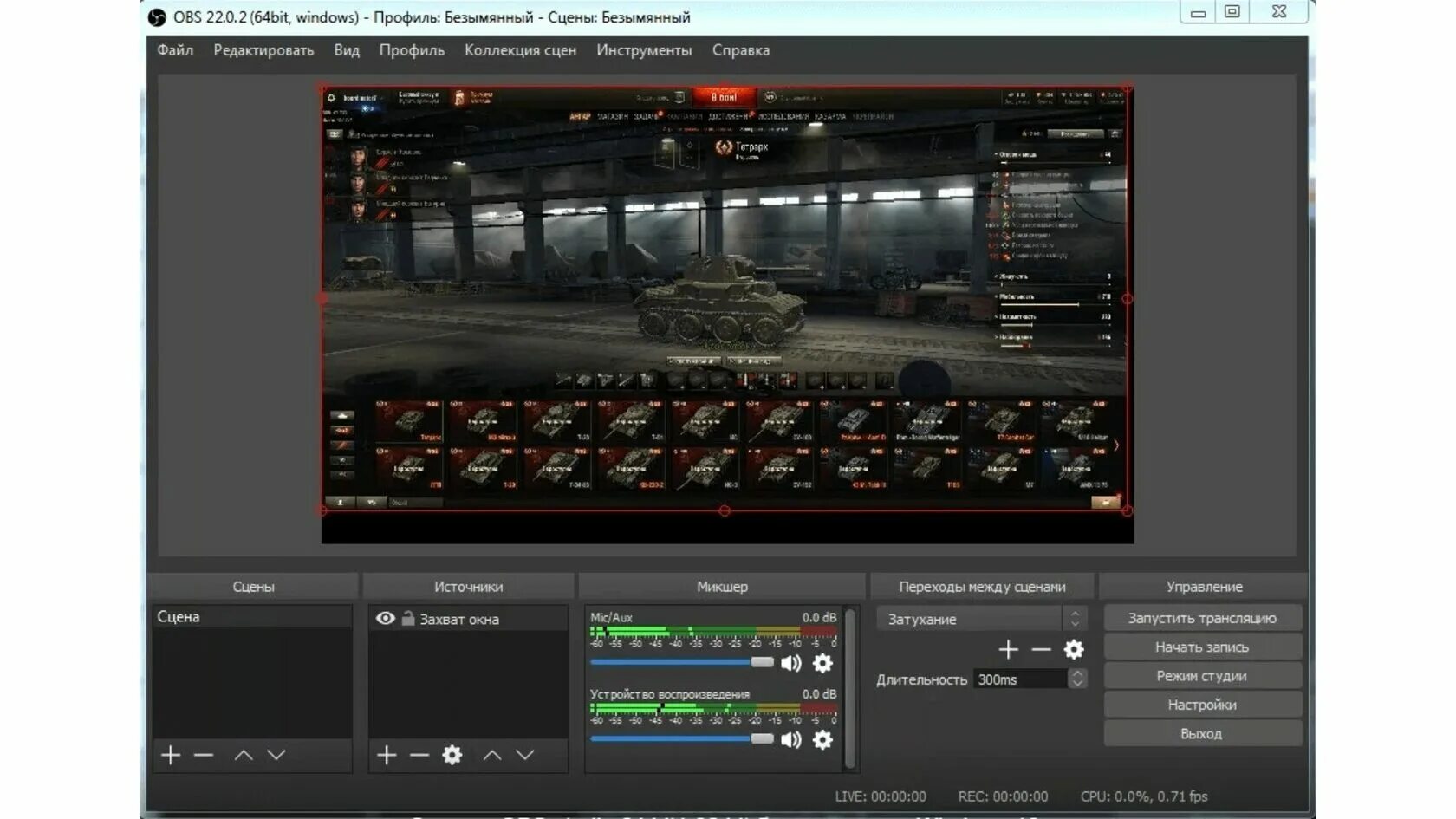Viewport: 1456px width, 819px height.
Task: Click the Переходы между сценами header
Action: pos(982,587)
